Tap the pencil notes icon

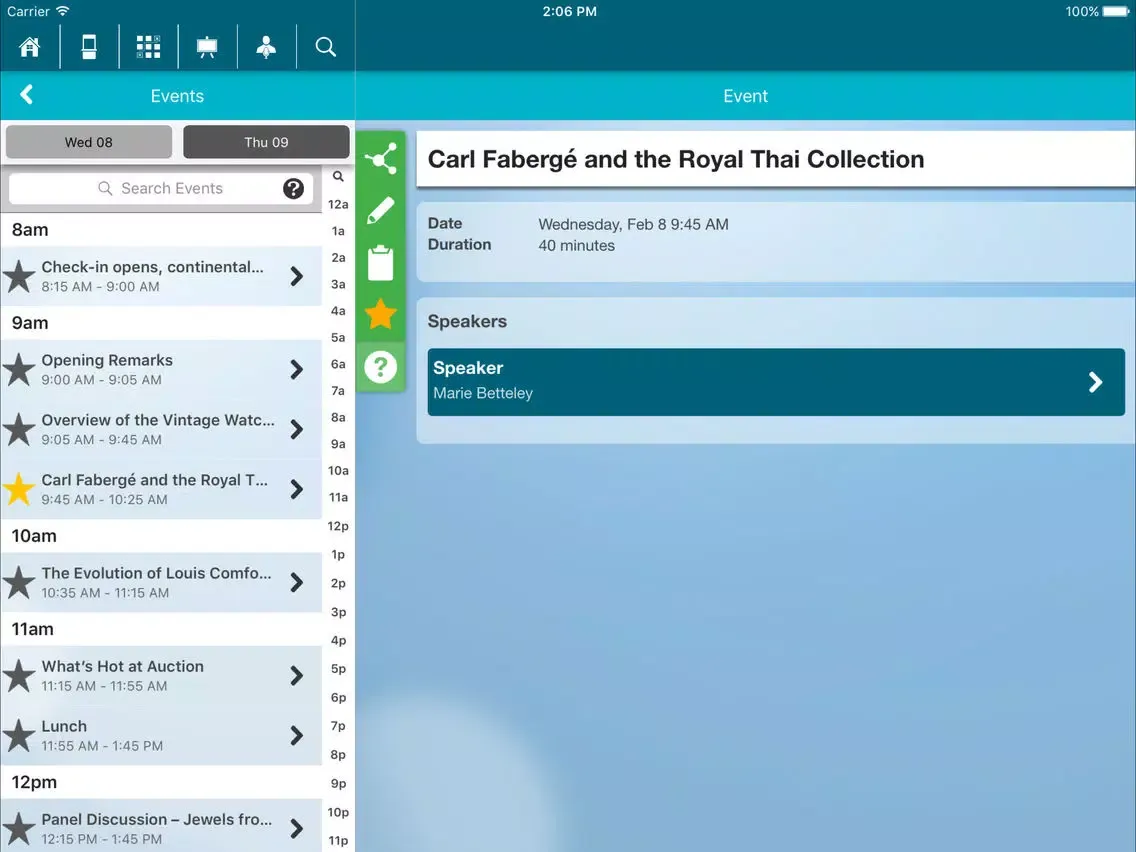click(380, 211)
